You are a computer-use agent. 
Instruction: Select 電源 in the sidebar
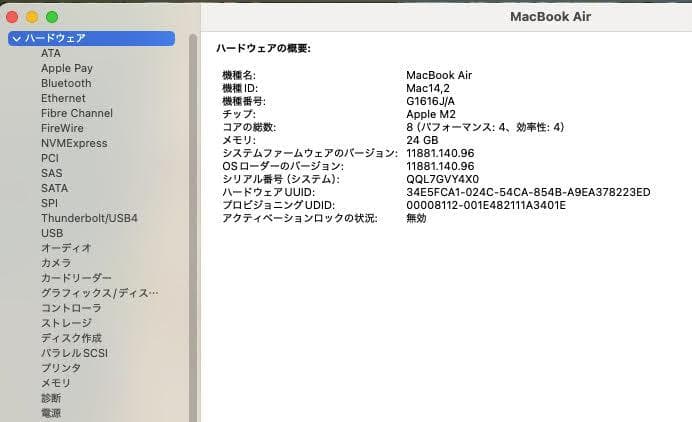pyautogui.click(x=51, y=413)
